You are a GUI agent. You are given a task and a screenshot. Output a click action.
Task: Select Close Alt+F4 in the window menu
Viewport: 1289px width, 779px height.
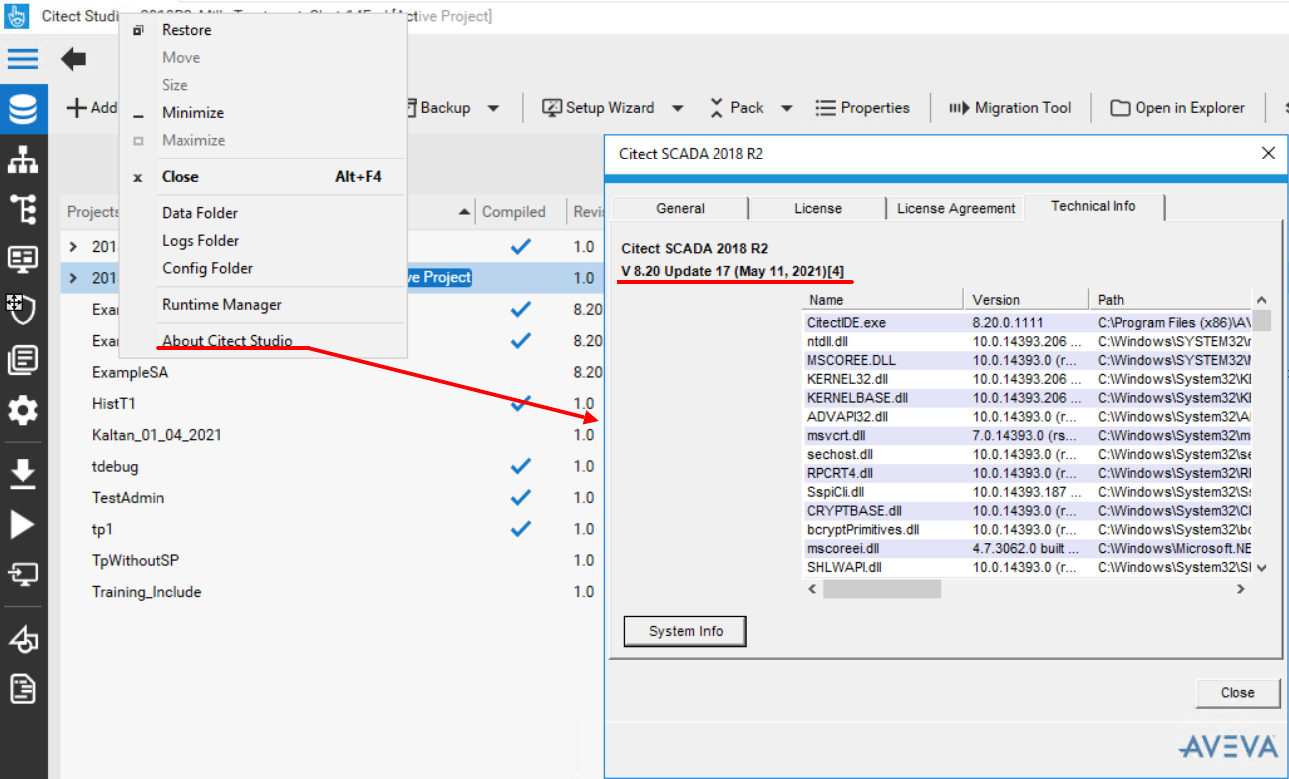(263, 177)
